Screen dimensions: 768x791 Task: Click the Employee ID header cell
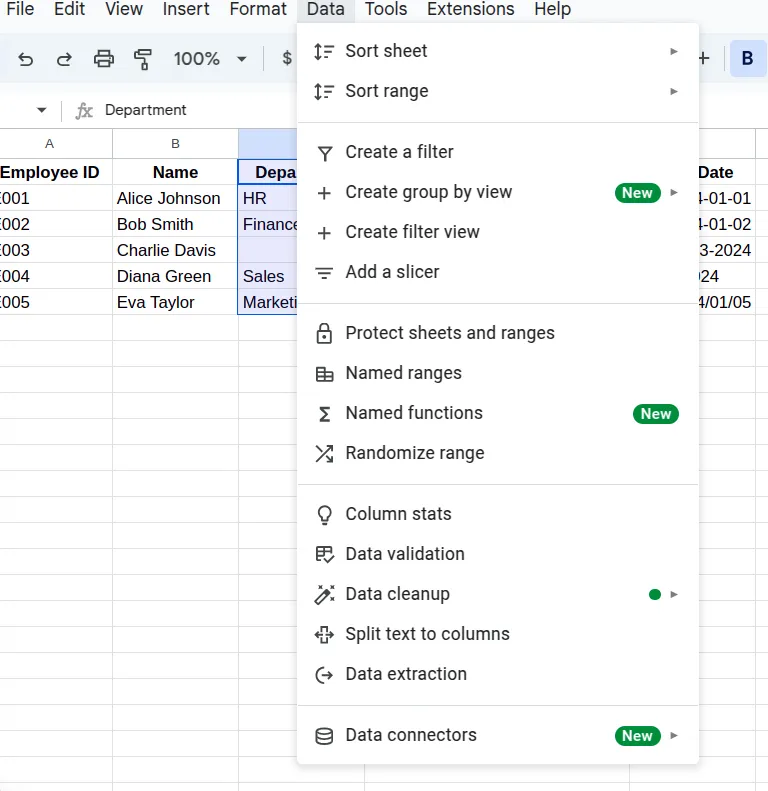[x=56, y=172]
